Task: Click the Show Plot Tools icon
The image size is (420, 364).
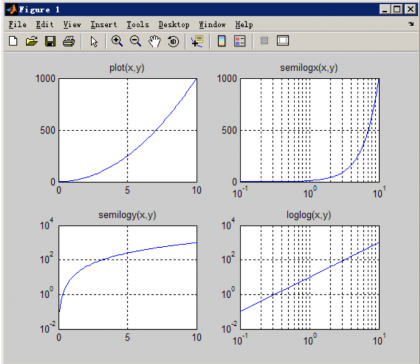Action: click(283, 41)
